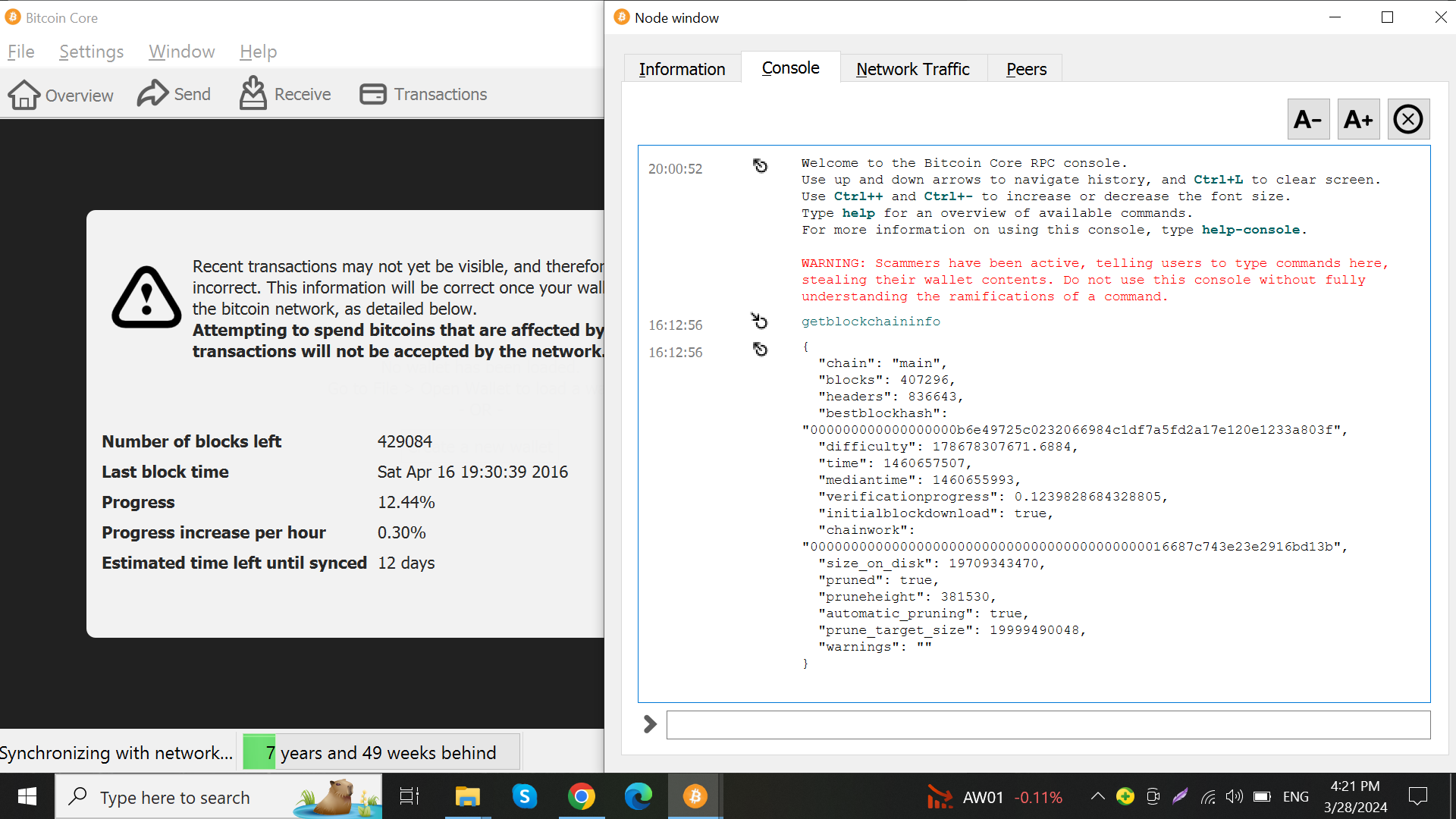Viewport: 1456px width, 819px height.
Task: Click the Bitcoin Core taskbar icon
Action: coord(695,796)
